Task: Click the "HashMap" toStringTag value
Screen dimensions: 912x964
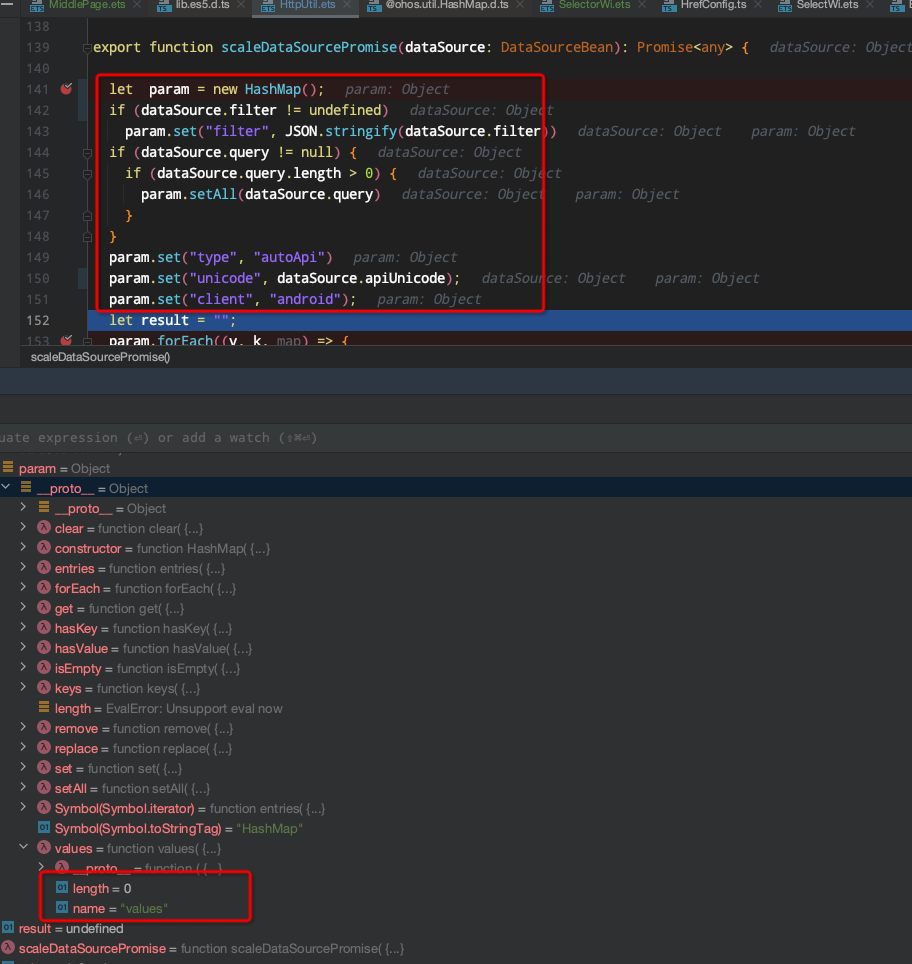Action: click(269, 829)
